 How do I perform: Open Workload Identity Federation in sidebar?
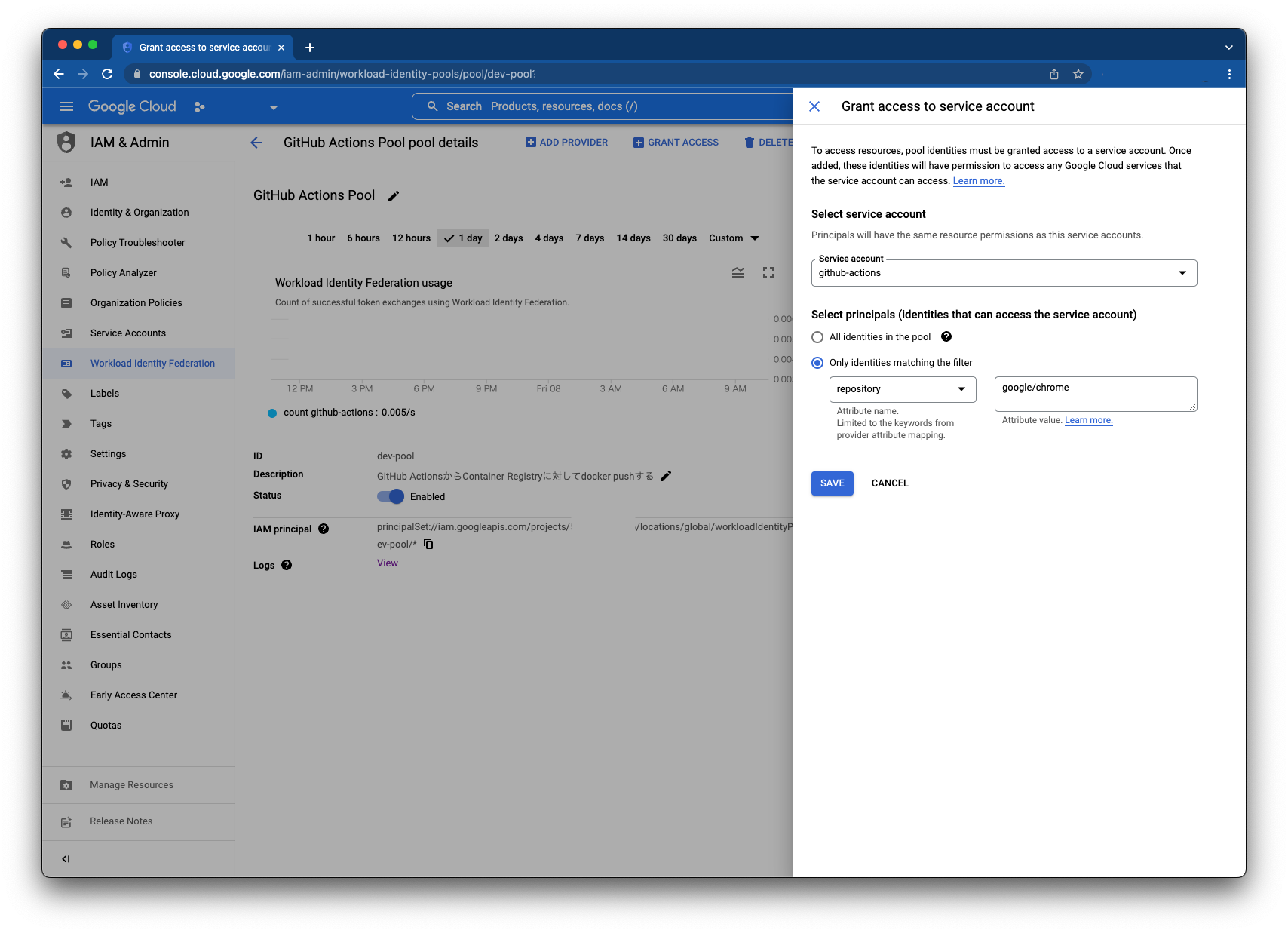[x=139, y=364]
